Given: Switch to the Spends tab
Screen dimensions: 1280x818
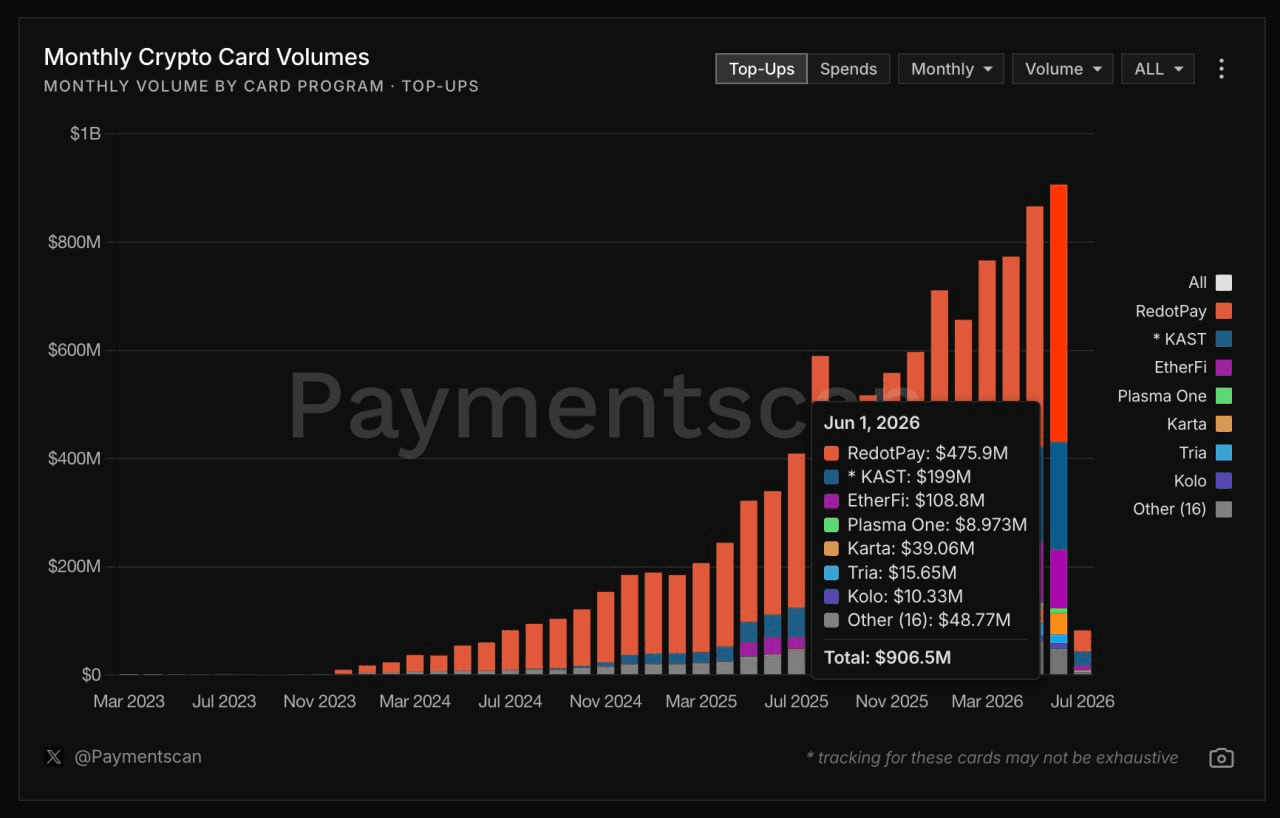Looking at the screenshot, I should click(848, 69).
